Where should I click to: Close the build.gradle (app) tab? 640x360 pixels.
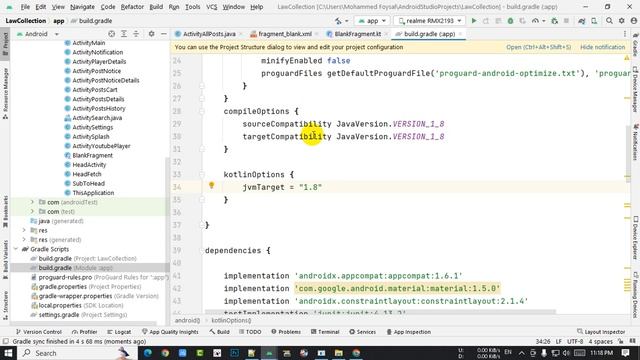460,34
